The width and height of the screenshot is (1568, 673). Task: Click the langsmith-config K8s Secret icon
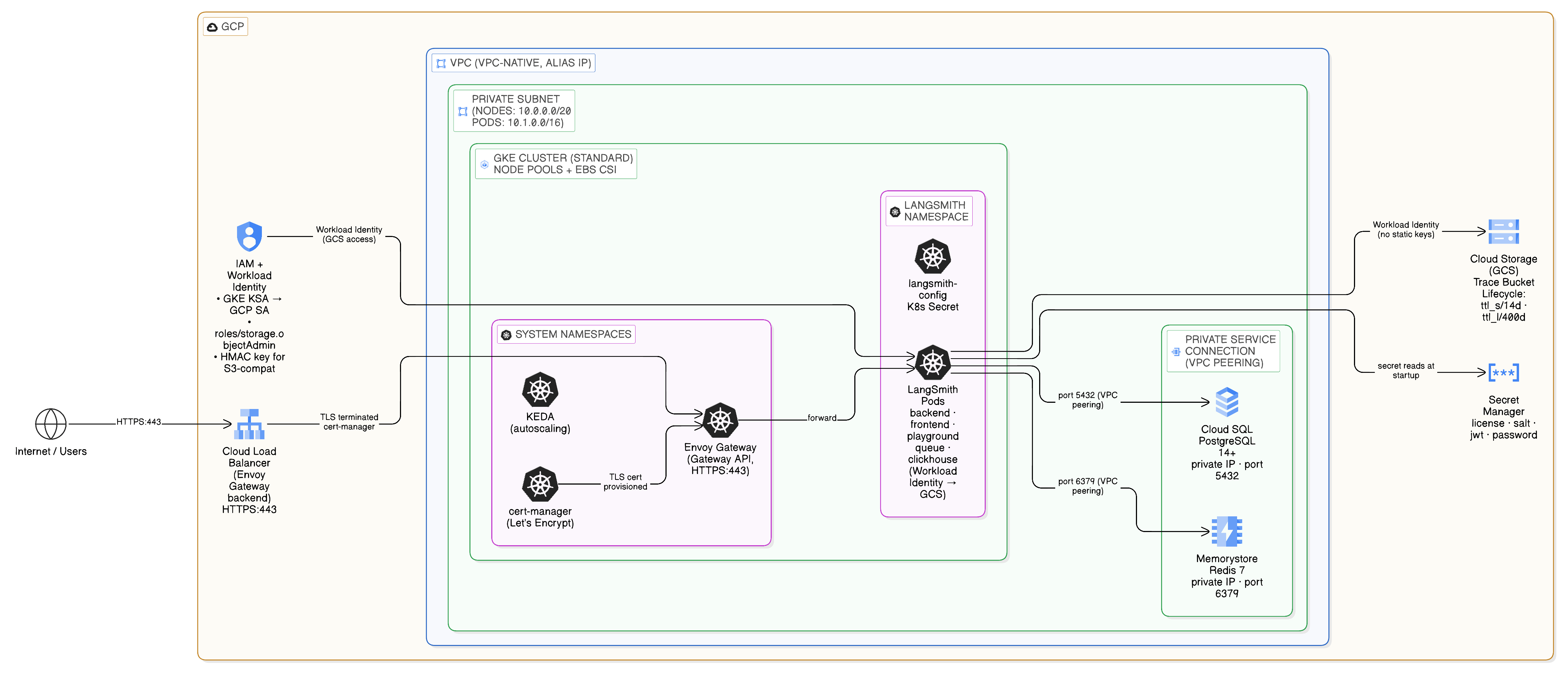[x=932, y=257]
